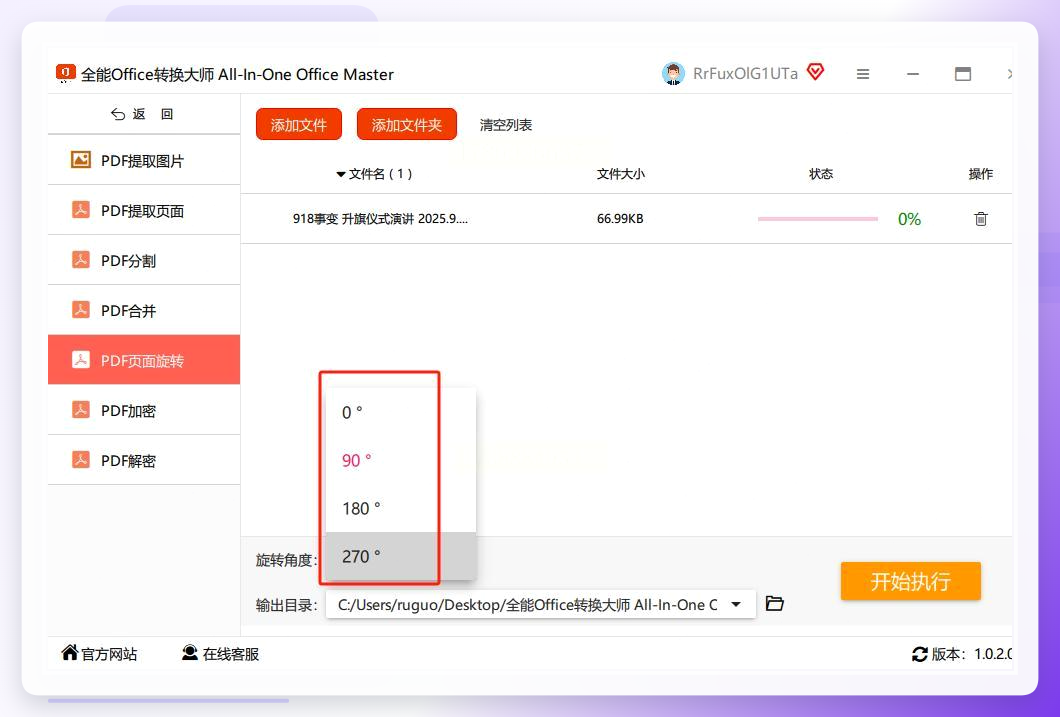Click the refresh icon beside 版本
The width and height of the screenshot is (1060, 717).
(x=919, y=654)
